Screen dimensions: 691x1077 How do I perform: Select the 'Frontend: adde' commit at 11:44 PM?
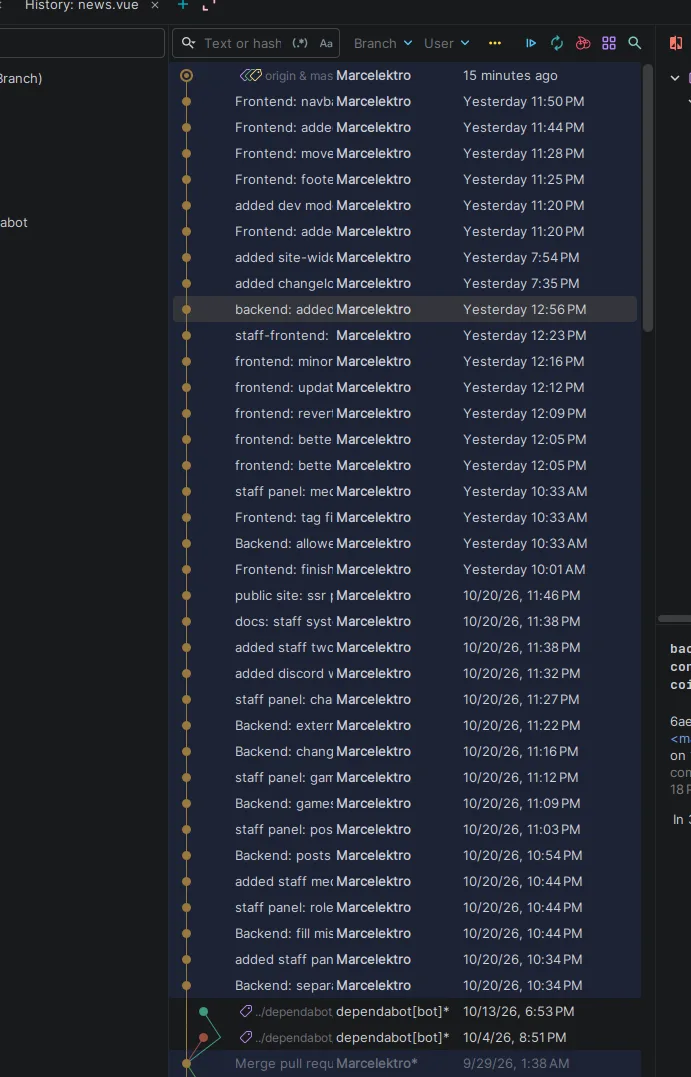coord(405,128)
